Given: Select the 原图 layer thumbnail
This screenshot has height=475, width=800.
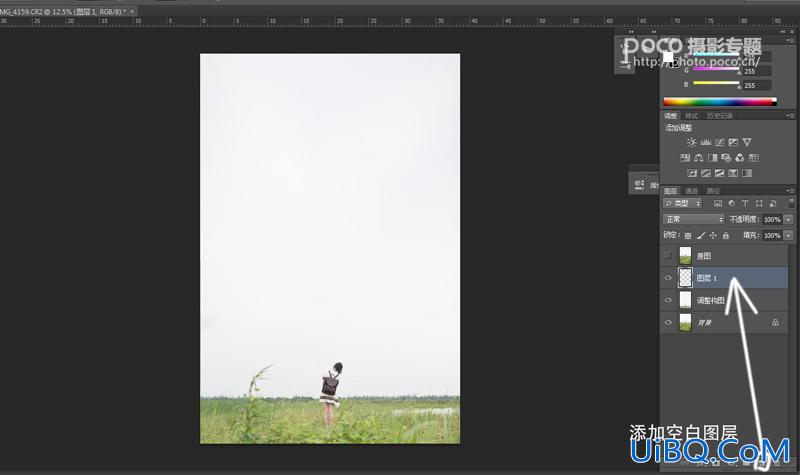Looking at the screenshot, I should click(x=685, y=256).
